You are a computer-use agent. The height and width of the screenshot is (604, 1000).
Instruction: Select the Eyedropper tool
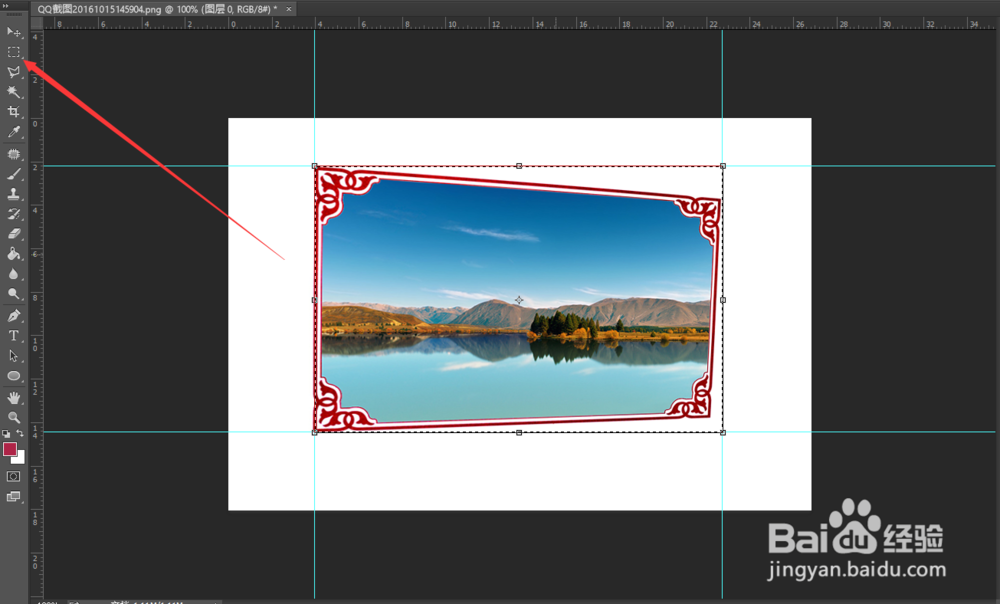pos(13,133)
